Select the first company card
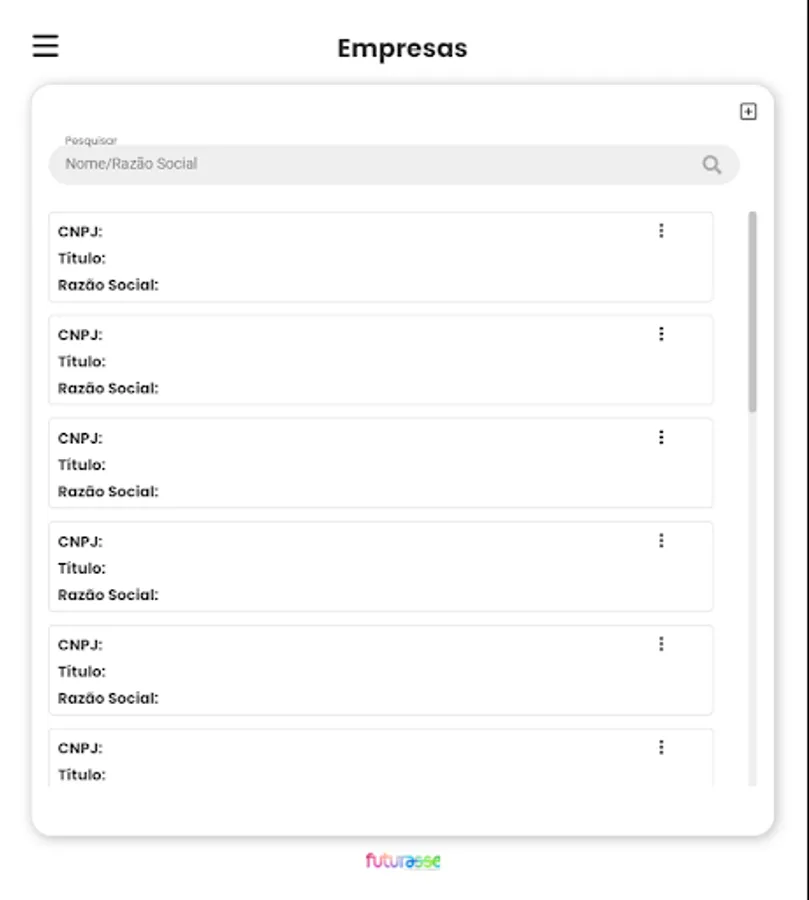Image resolution: width=809 pixels, height=900 pixels. [380, 258]
